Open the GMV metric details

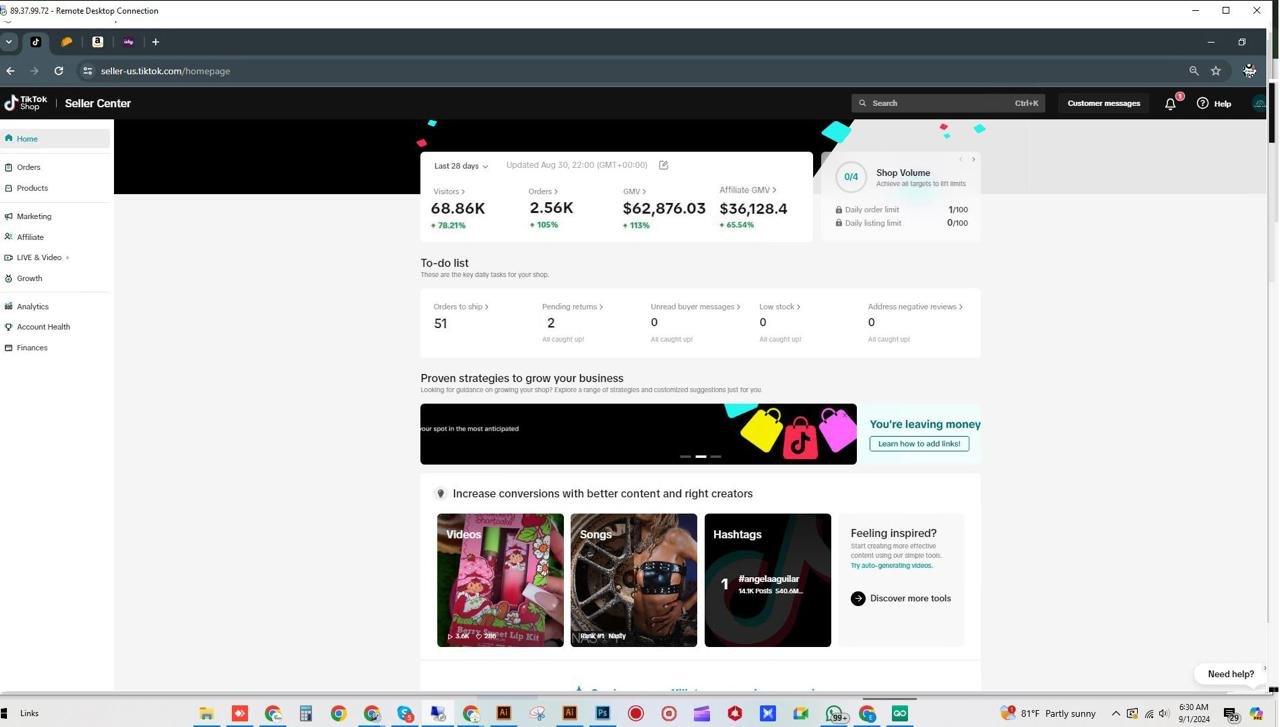[x=634, y=191]
